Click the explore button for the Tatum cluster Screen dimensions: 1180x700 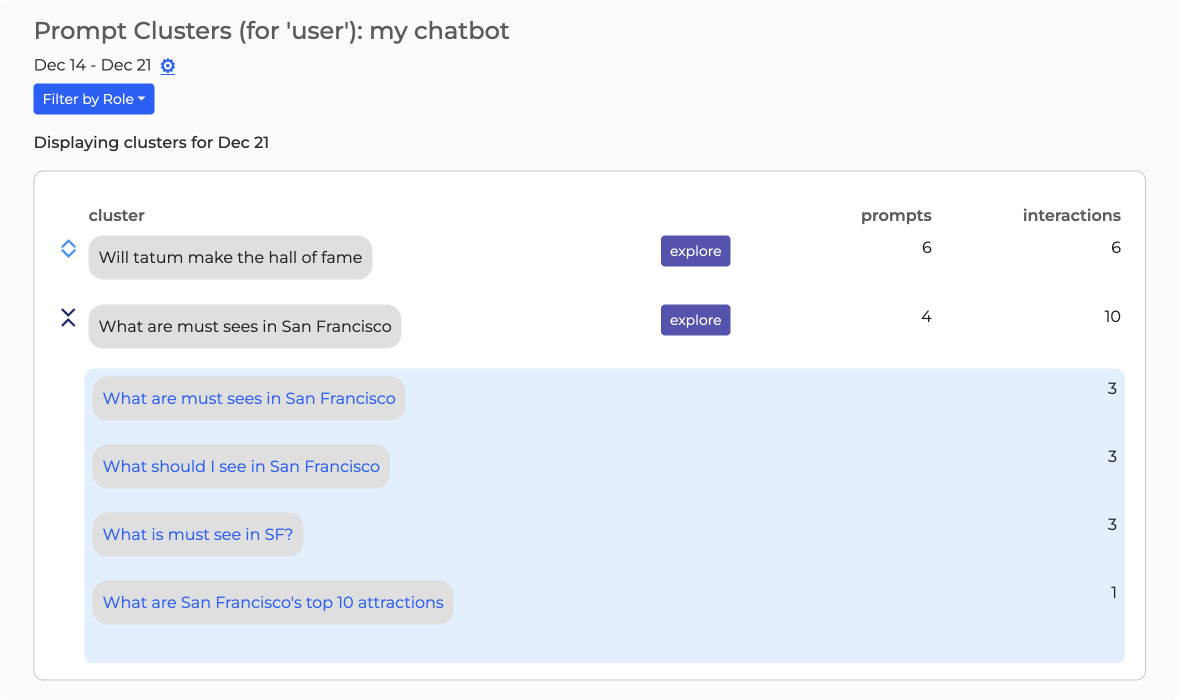(695, 251)
